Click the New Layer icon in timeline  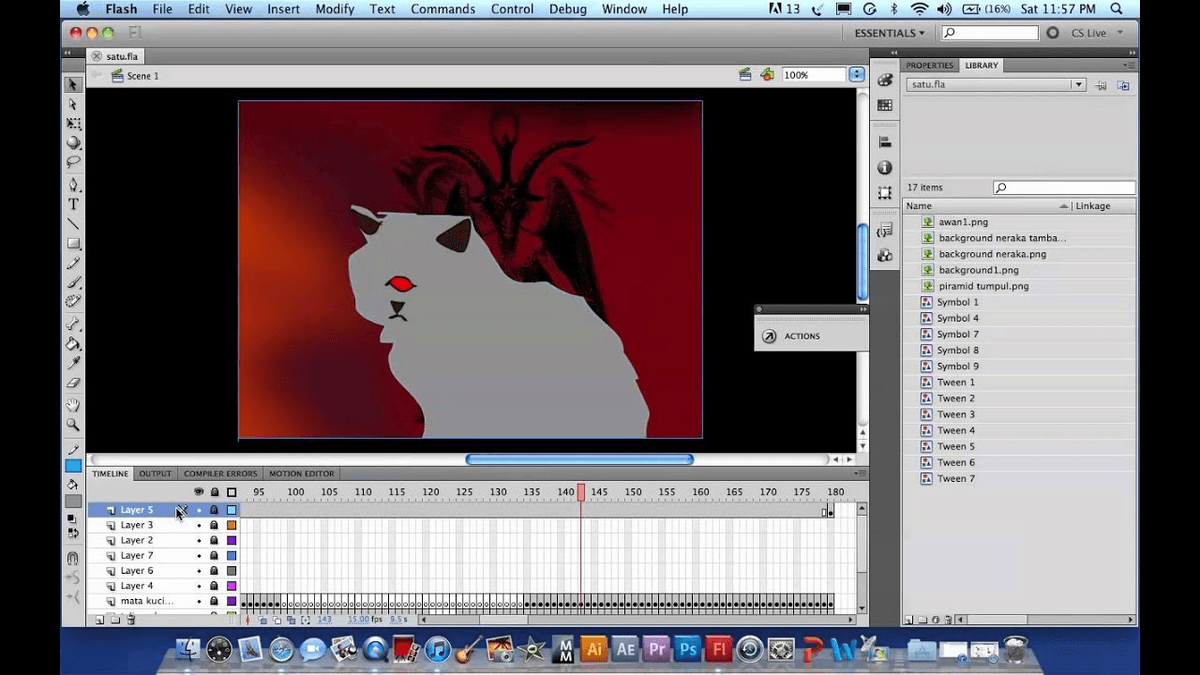tap(100, 620)
